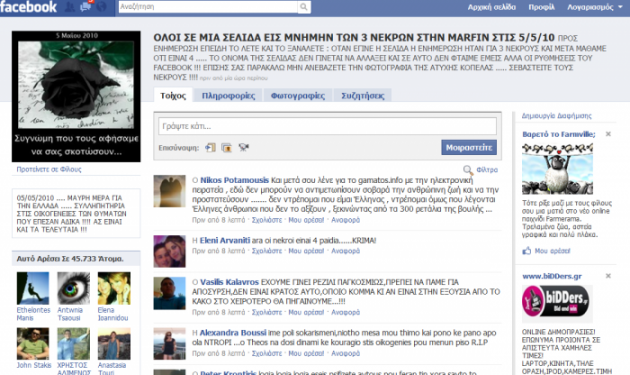Open the Βαρετό το Farmville ad title
The height and width of the screenshot is (375, 630).
558,134
